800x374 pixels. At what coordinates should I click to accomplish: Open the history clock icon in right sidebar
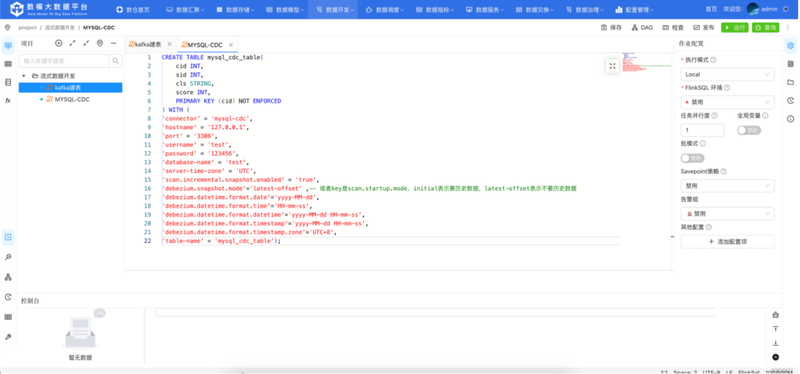tap(790, 101)
